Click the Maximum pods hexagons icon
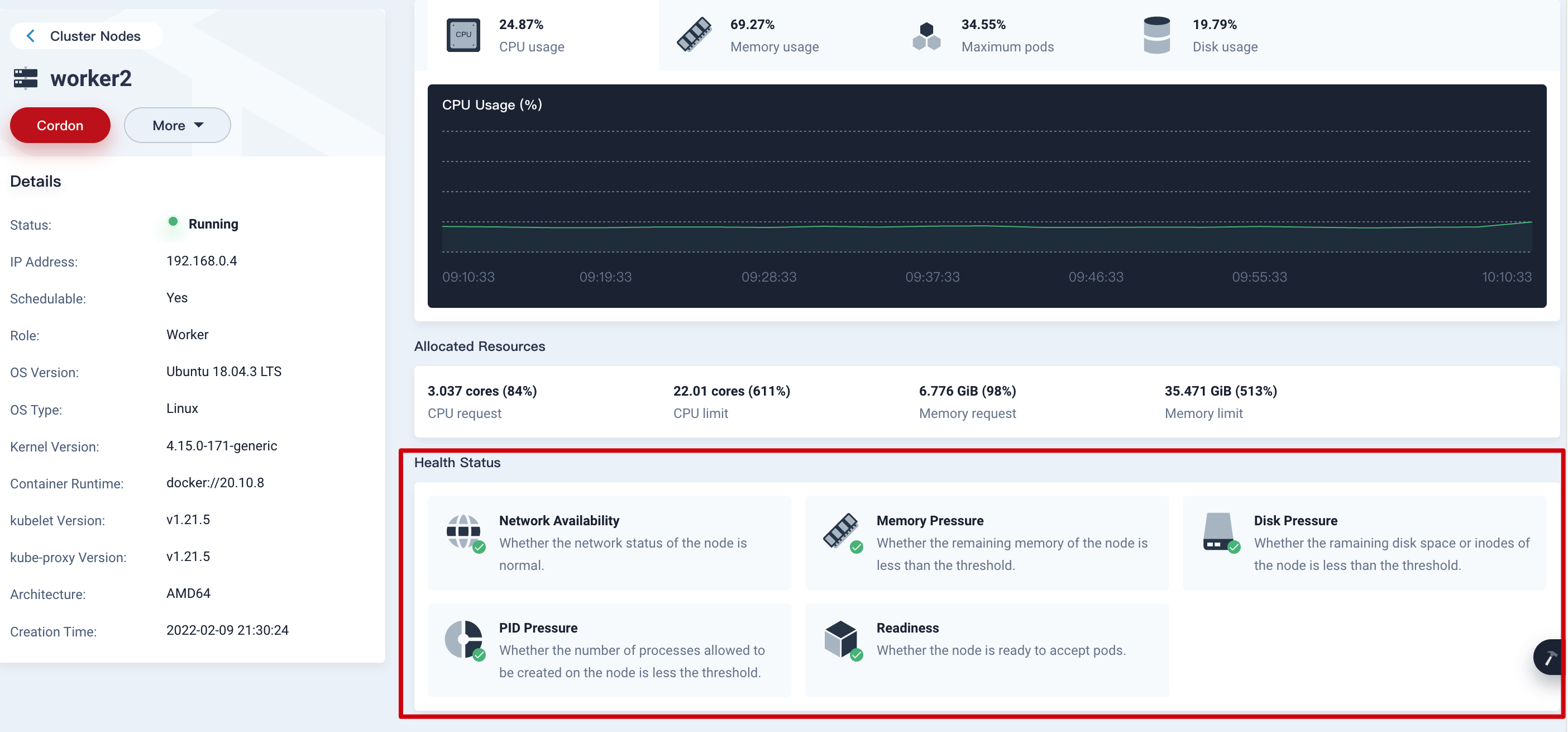This screenshot has height=732, width=1568. (x=926, y=36)
